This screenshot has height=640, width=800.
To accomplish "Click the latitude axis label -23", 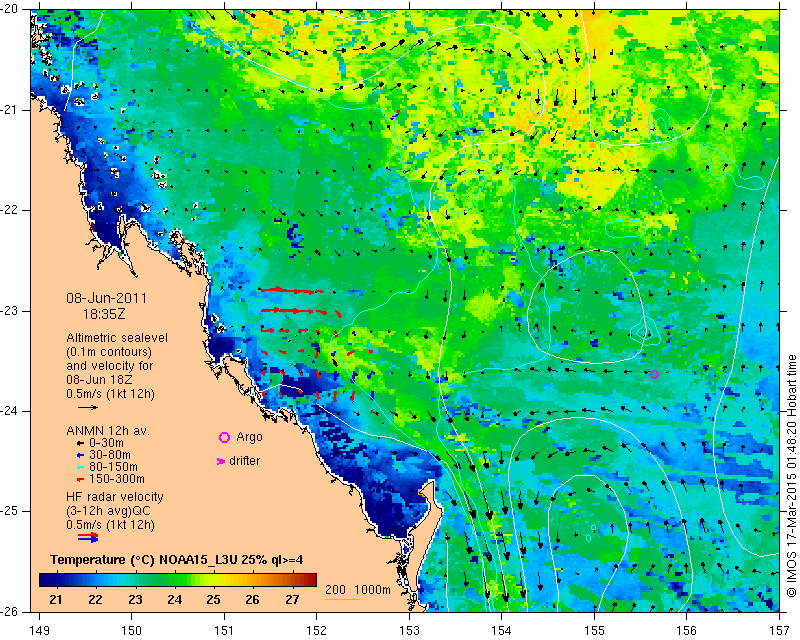I will click(9, 310).
